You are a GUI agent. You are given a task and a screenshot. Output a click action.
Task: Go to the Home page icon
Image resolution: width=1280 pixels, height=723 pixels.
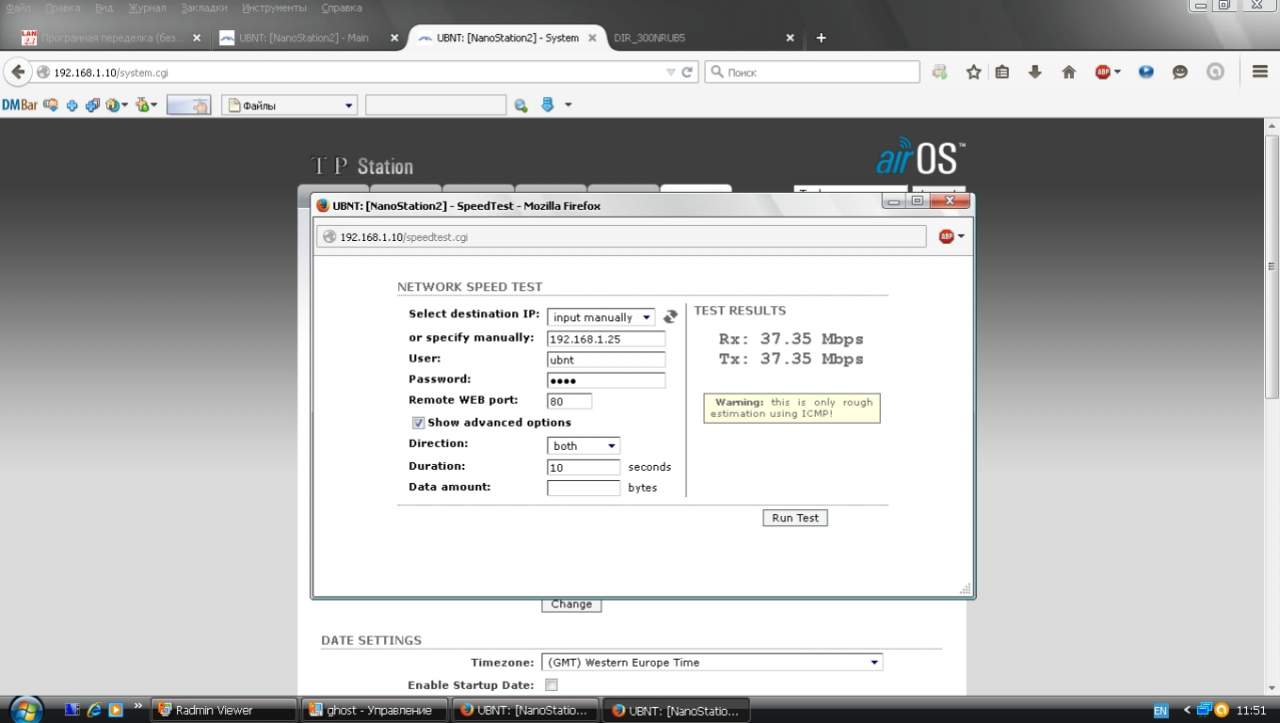1068,72
